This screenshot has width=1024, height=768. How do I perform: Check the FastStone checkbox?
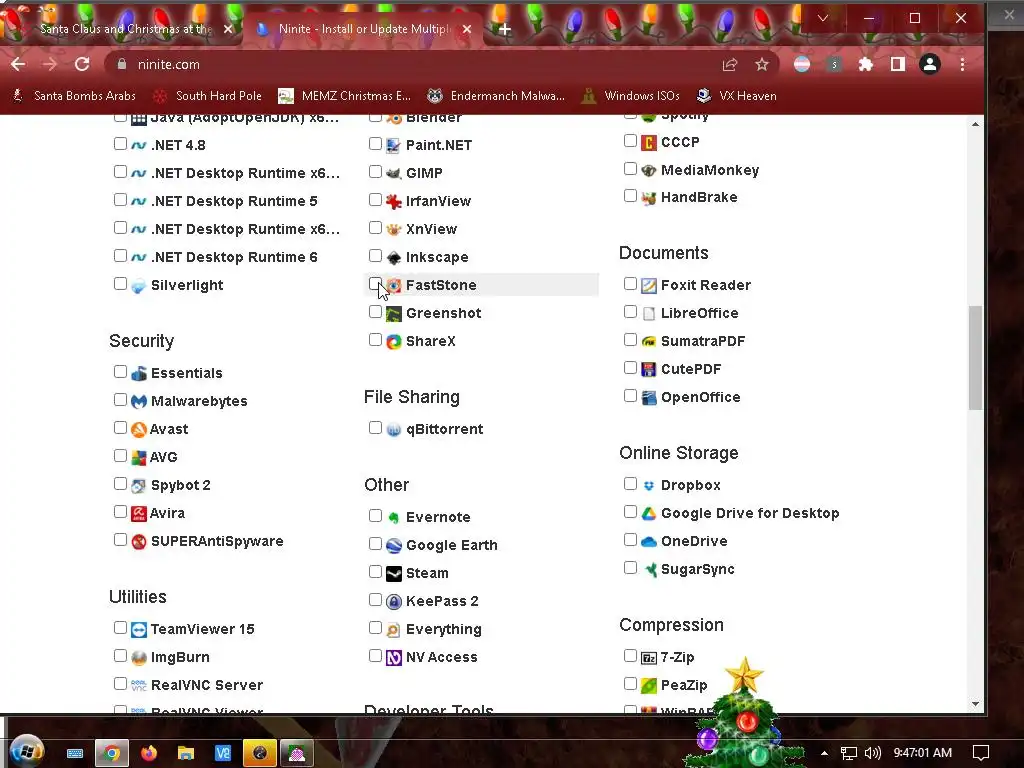tap(375, 283)
